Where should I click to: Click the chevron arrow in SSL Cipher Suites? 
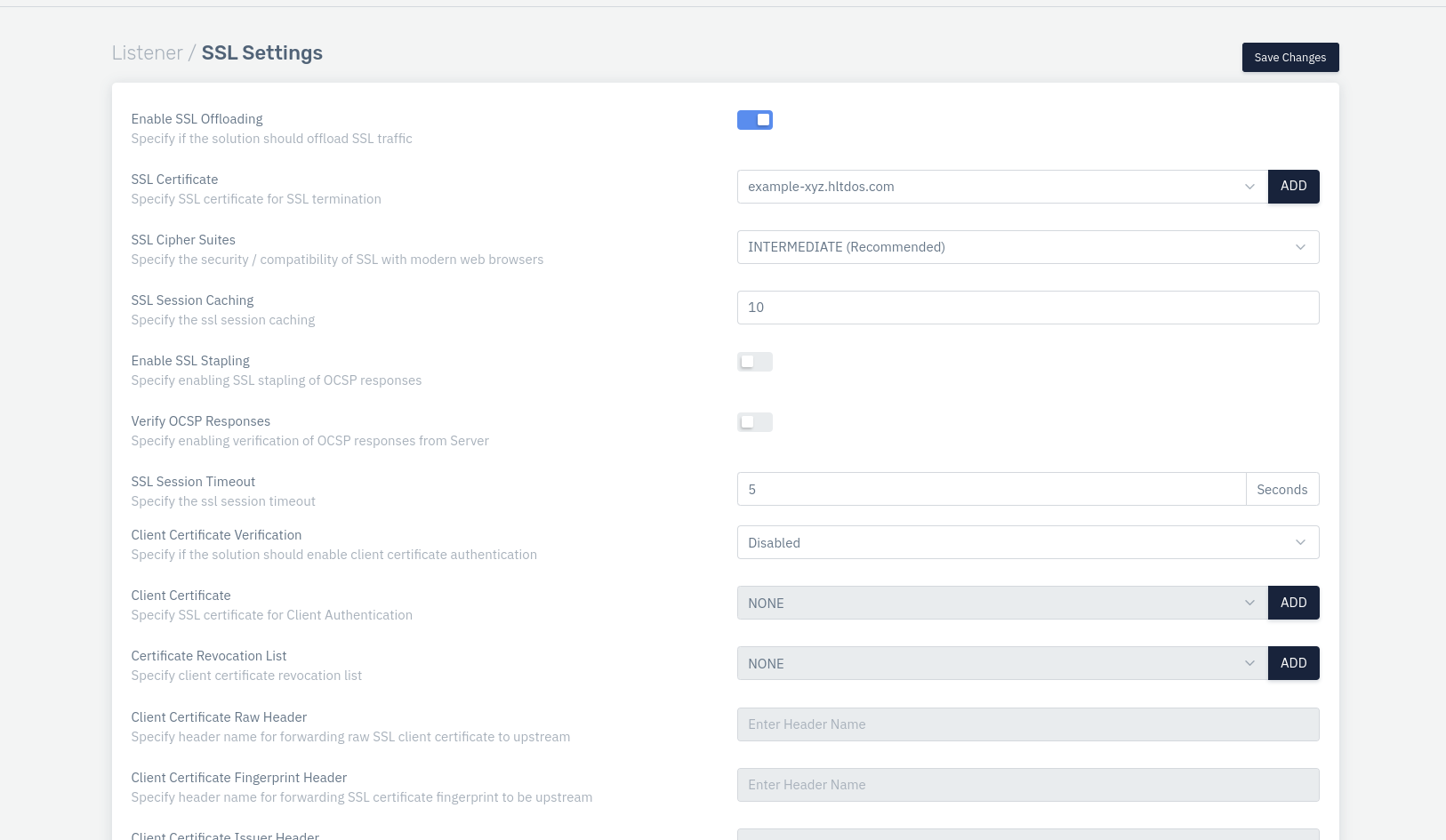point(1300,247)
